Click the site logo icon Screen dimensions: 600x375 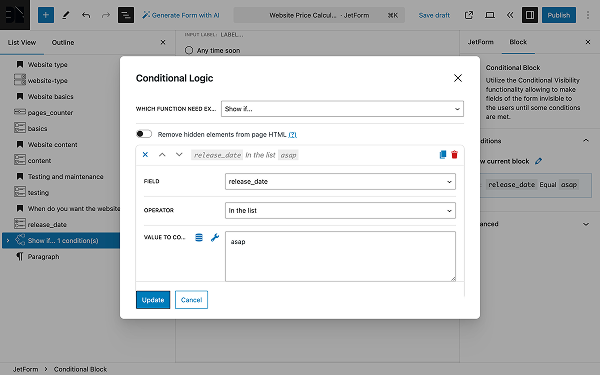tap(15, 15)
